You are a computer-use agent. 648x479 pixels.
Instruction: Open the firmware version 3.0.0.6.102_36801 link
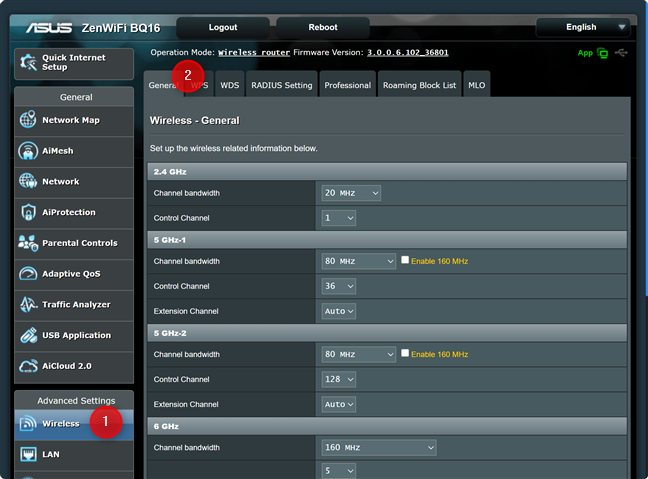pos(407,52)
